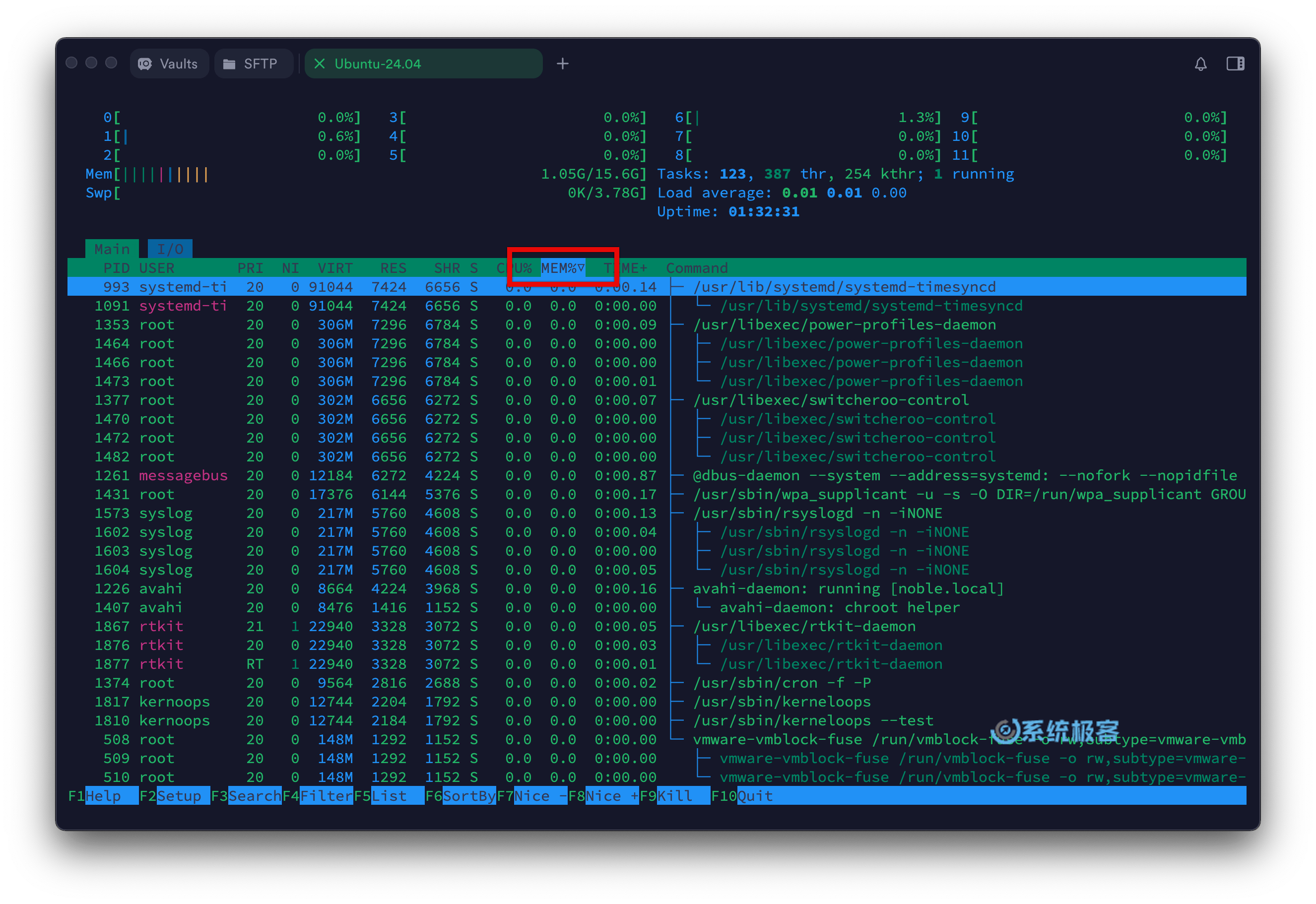Click the Load average values

[x=844, y=193]
